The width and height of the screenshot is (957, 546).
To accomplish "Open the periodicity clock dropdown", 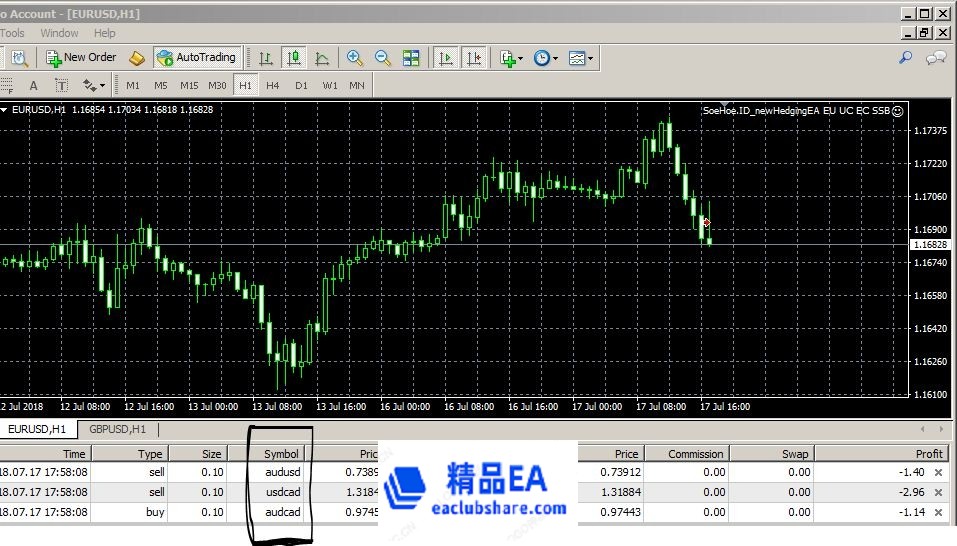I will (545, 58).
